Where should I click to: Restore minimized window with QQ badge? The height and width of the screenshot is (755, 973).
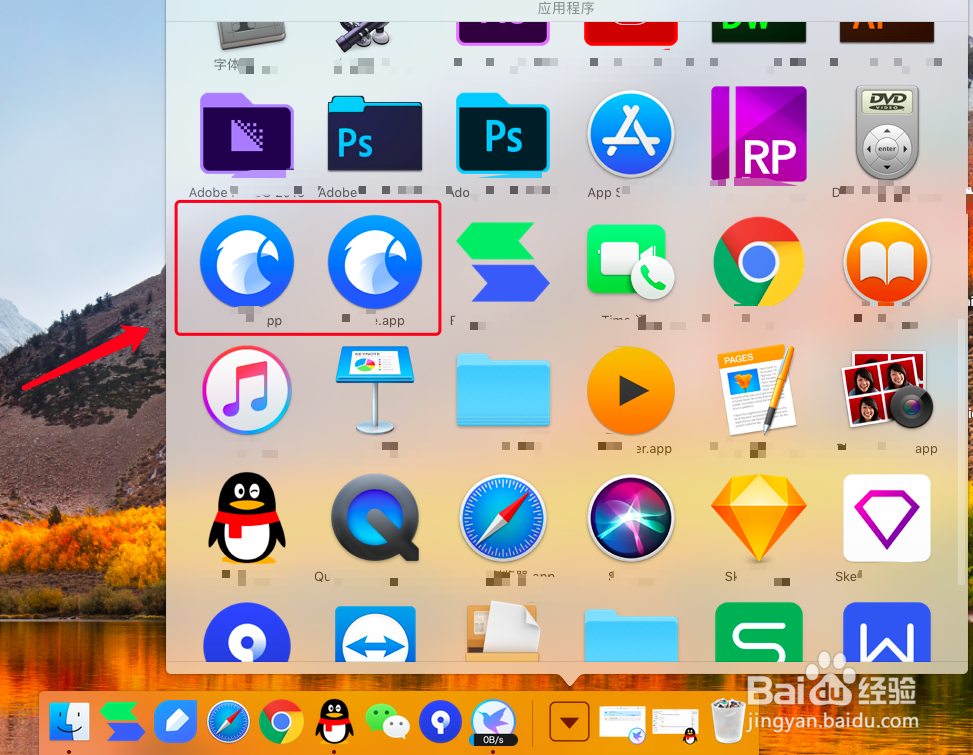675,725
